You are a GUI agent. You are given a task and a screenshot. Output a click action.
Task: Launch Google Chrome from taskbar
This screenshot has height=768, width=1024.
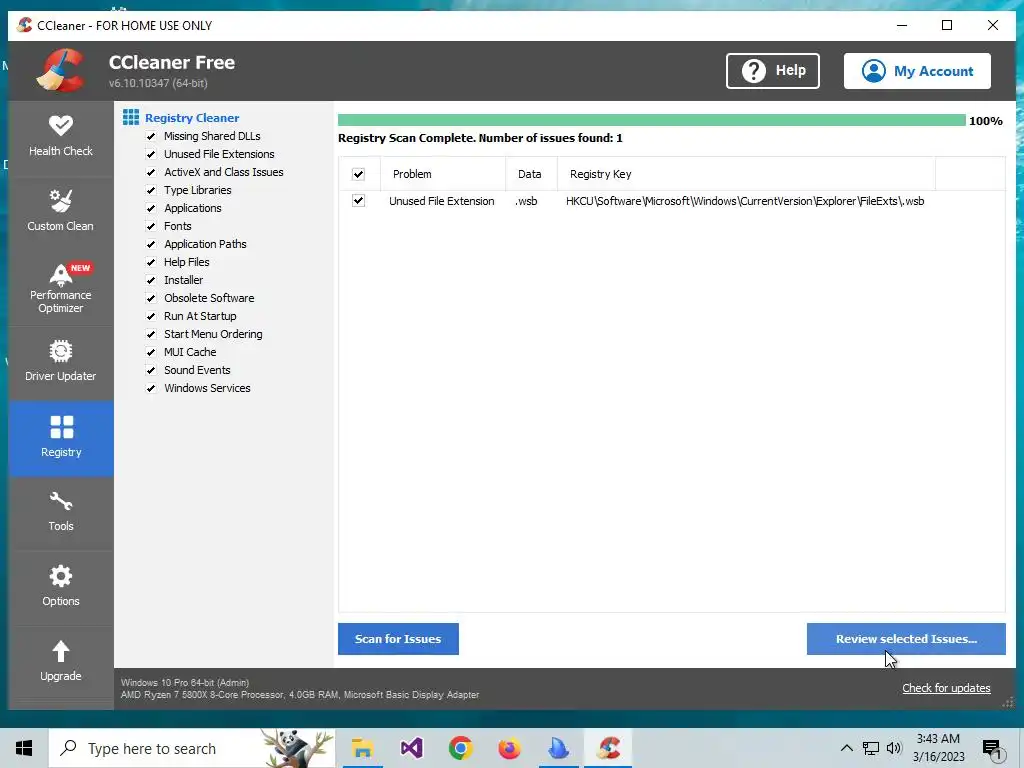[460, 748]
